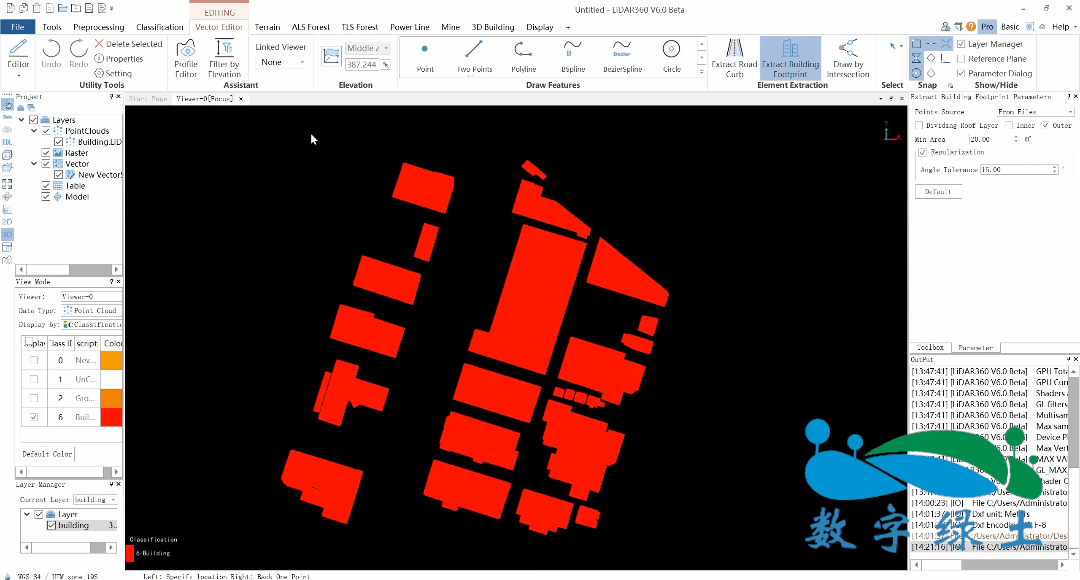Screen dimensions: 1080x580
Task: Select the BezierSpline draw tool
Action: tap(622, 56)
